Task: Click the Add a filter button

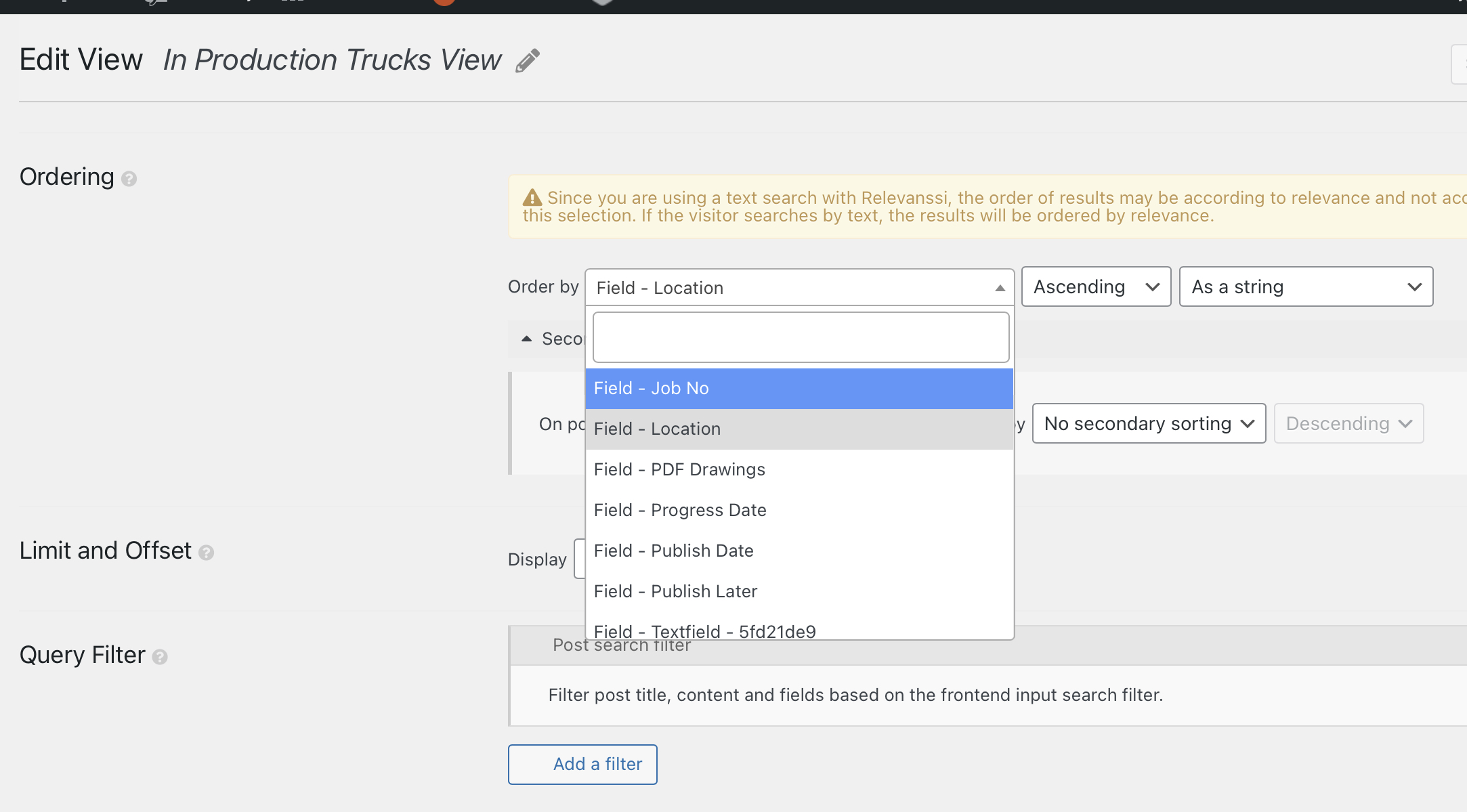Action: click(582, 765)
